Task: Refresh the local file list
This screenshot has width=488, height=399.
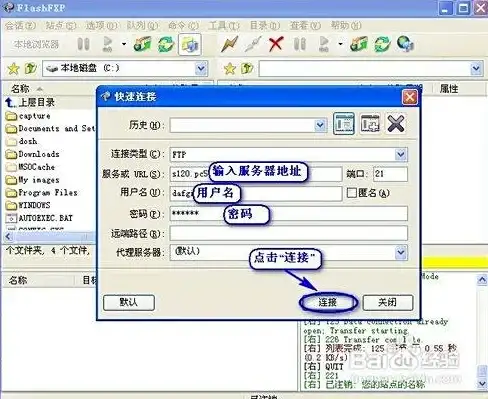Action: click(166, 44)
